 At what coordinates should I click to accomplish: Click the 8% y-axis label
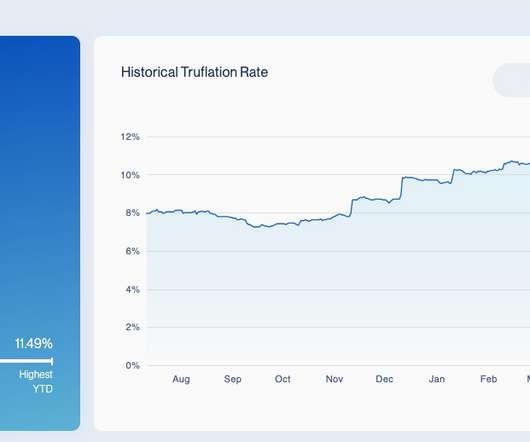coord(132,213)
